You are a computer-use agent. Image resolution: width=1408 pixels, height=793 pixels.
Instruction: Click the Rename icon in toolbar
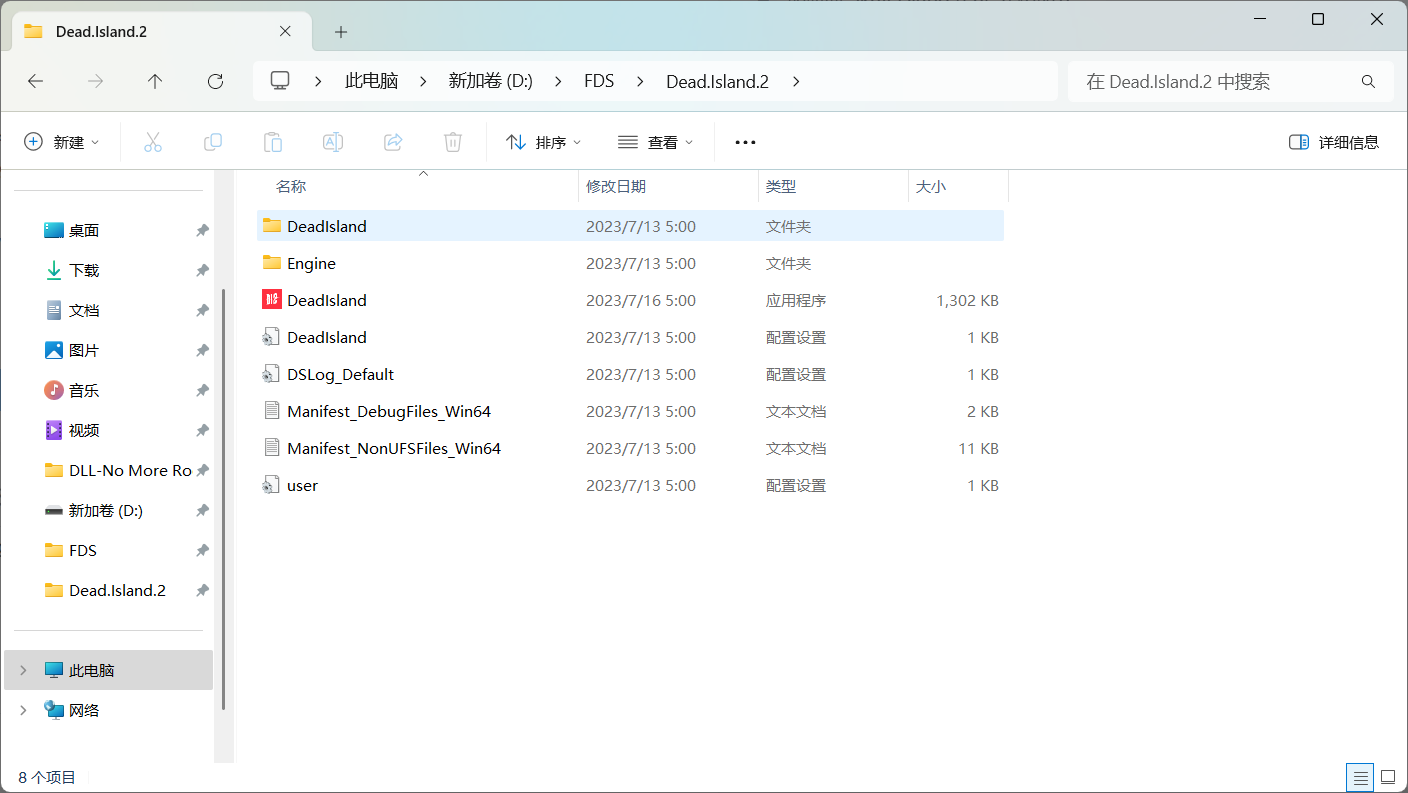pyautogui.click(x=333, y=142)
